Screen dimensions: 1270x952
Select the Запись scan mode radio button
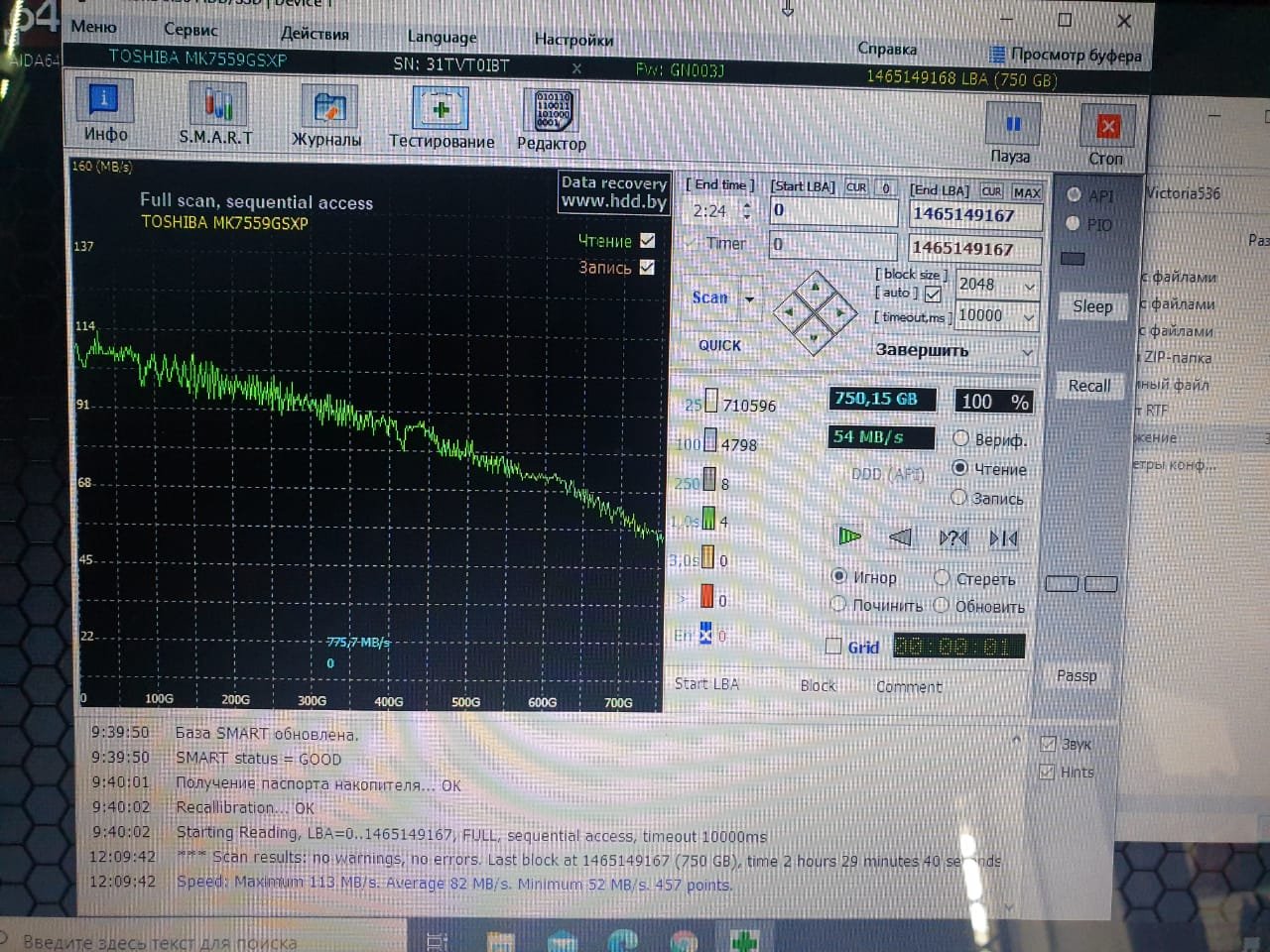[x=958, y=497]
